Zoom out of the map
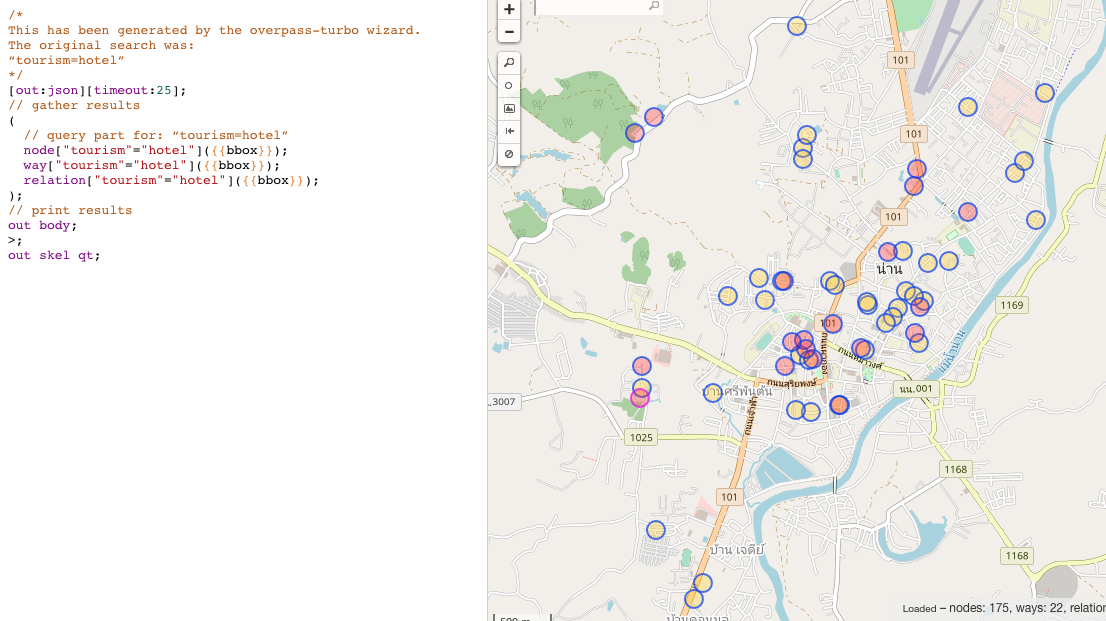This screenshot has width=1106, height=621. (509, 32)
